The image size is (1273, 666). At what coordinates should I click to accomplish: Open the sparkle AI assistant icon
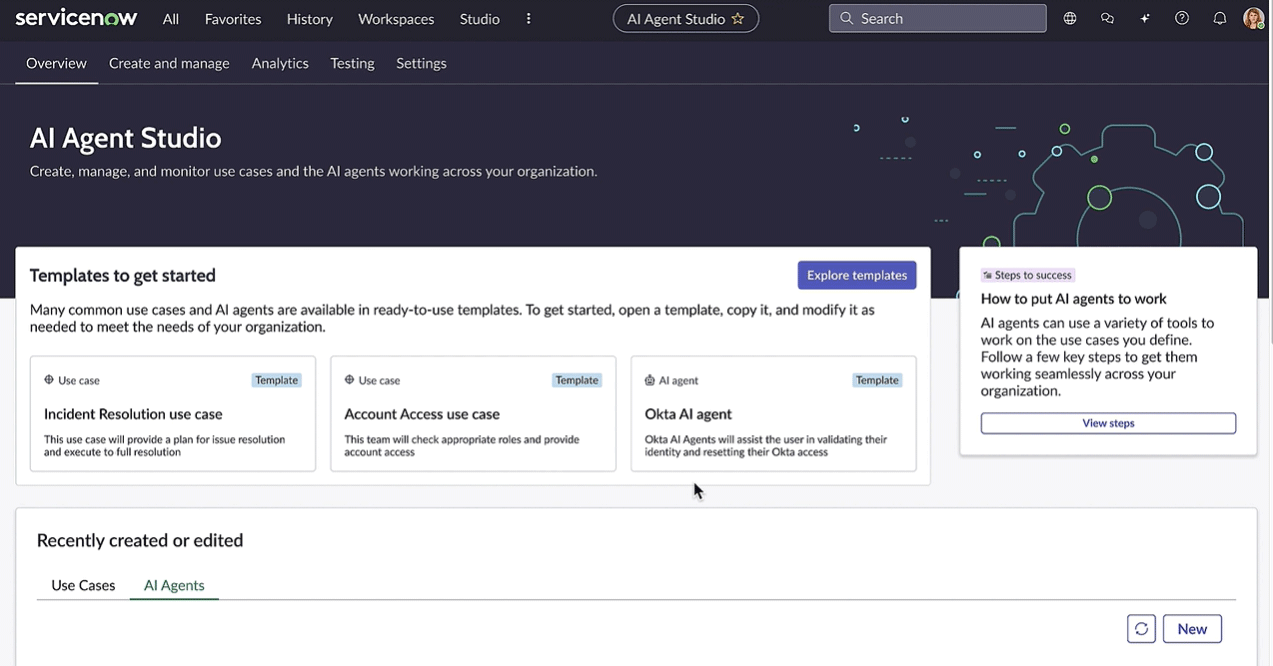(1145, 18)
